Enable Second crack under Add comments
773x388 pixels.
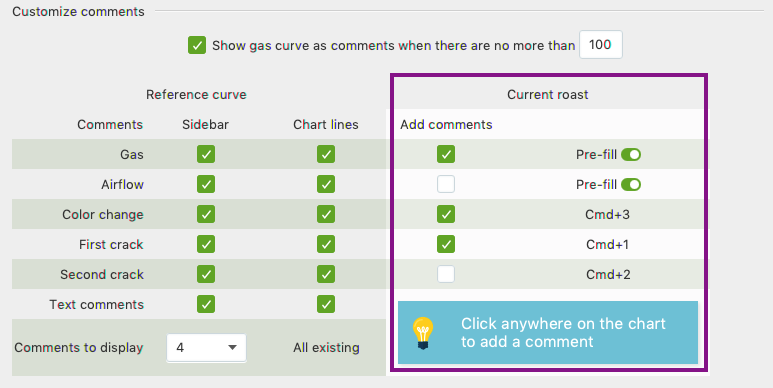446,274
